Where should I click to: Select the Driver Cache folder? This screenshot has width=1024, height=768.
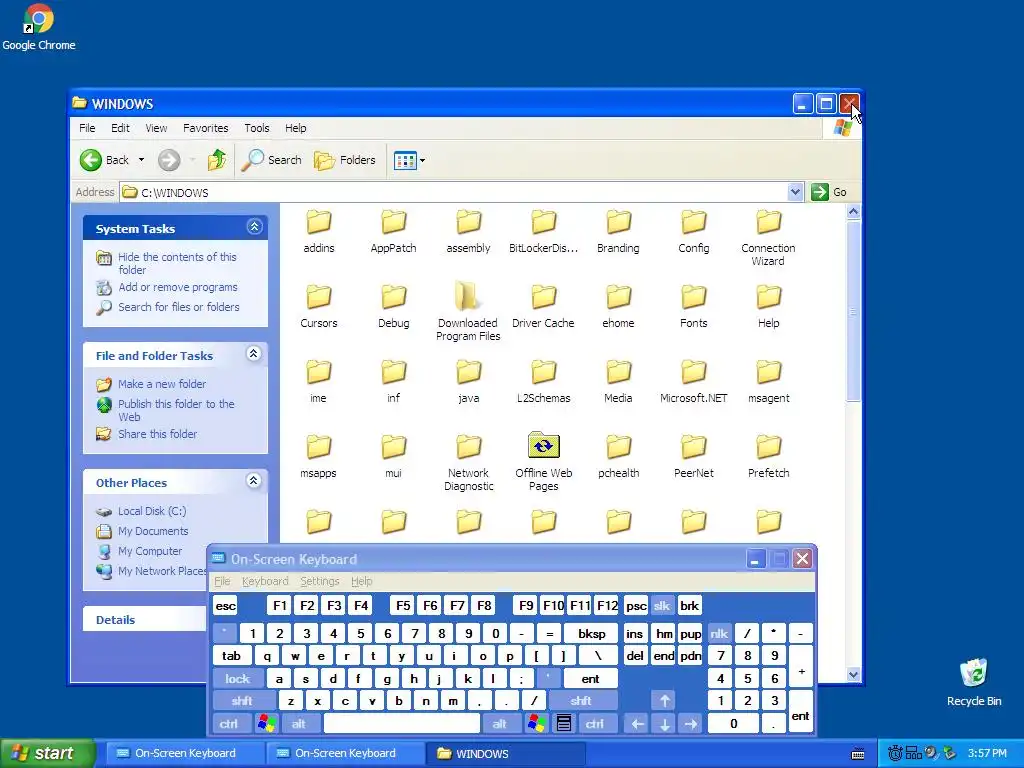tap(543, 306)
